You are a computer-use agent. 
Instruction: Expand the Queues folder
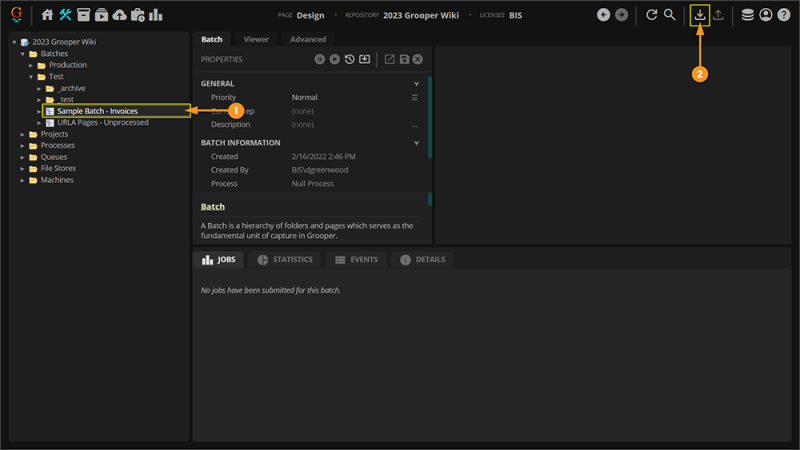(22, 157)
